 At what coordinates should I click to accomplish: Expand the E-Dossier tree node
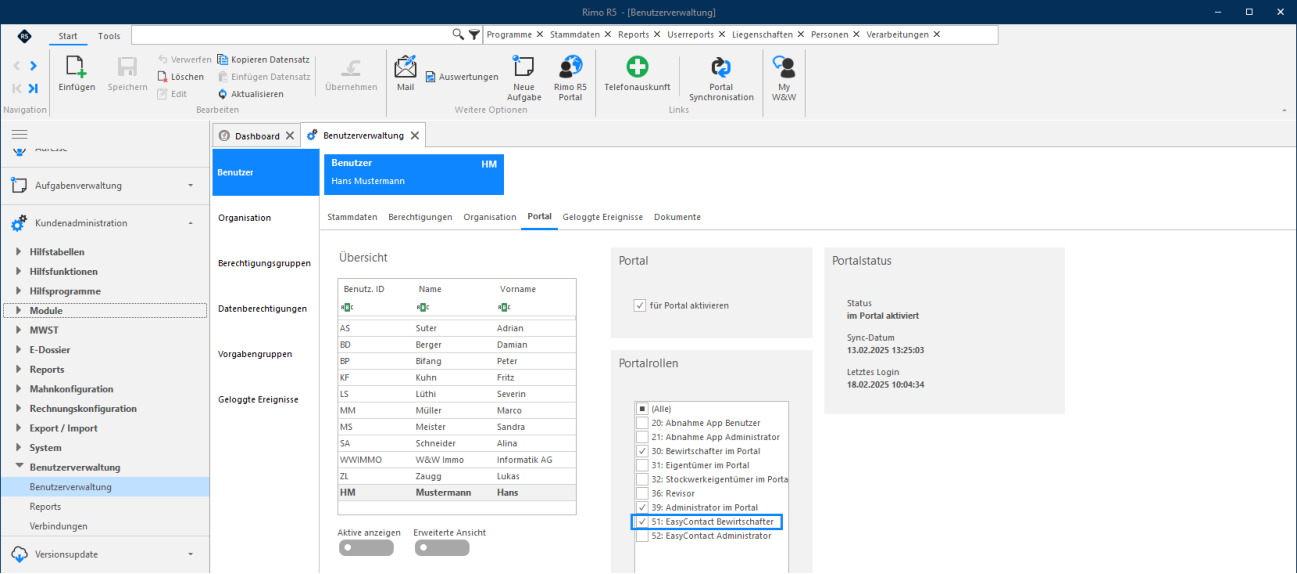(x=19, y=350)
